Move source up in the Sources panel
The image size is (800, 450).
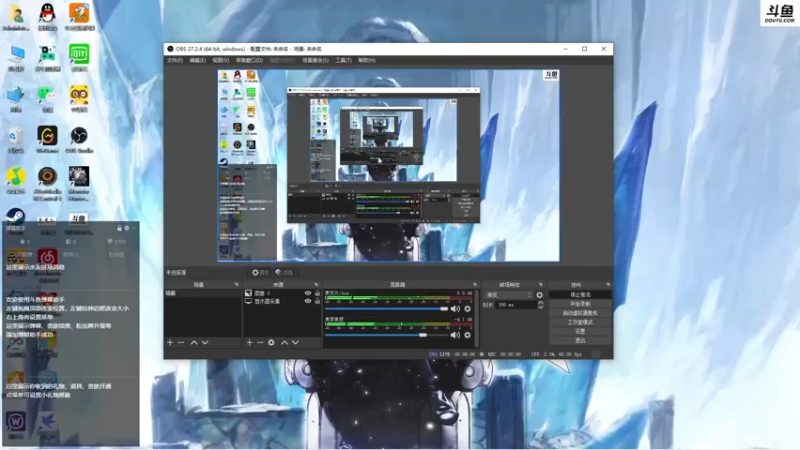click(284, 342)
